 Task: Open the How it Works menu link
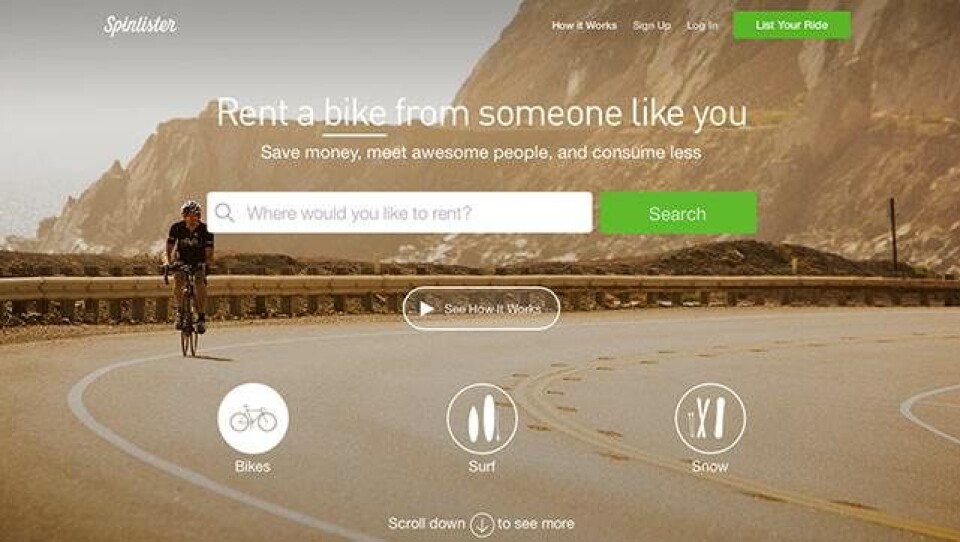tap(584, 25)
